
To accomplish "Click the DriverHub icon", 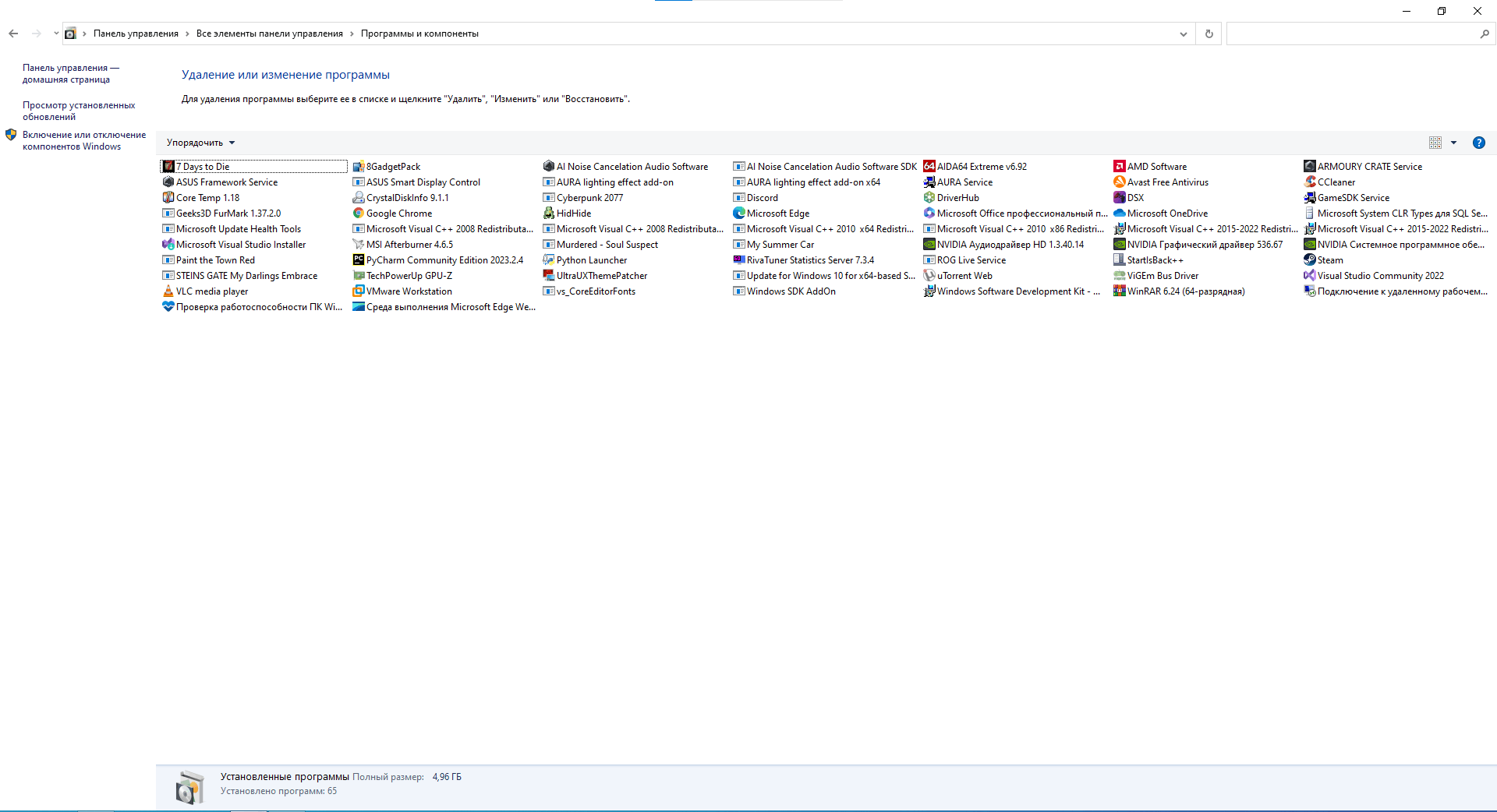I will point(929,197).
